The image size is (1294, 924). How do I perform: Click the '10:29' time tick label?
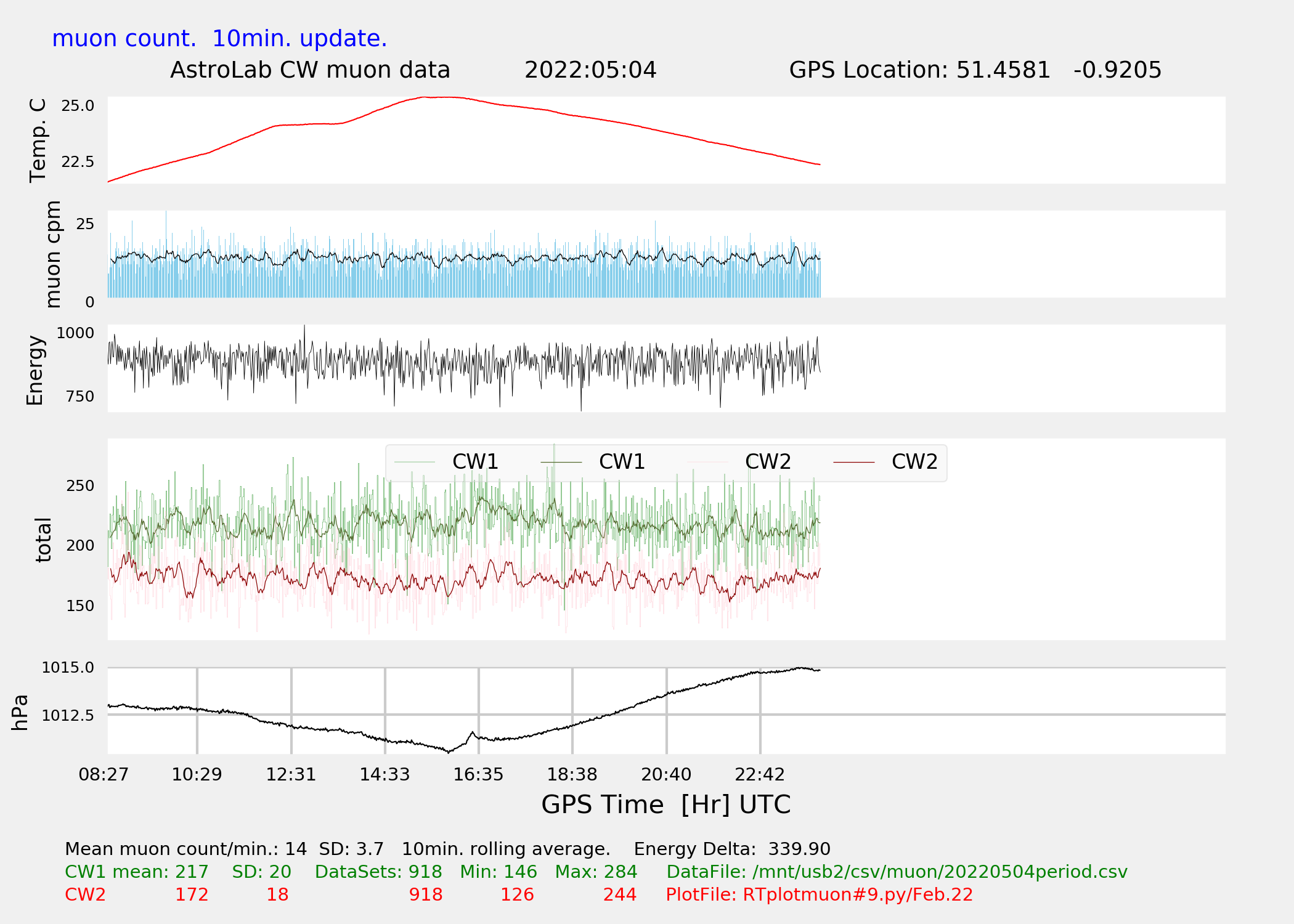197,774
